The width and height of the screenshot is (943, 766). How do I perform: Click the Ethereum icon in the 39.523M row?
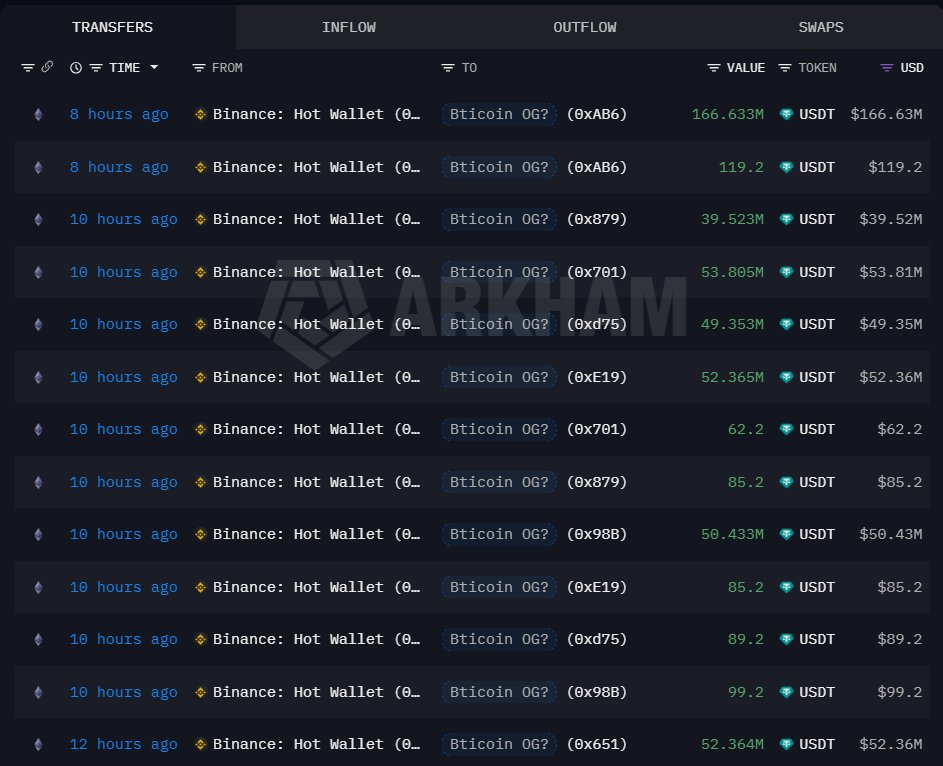38,219
